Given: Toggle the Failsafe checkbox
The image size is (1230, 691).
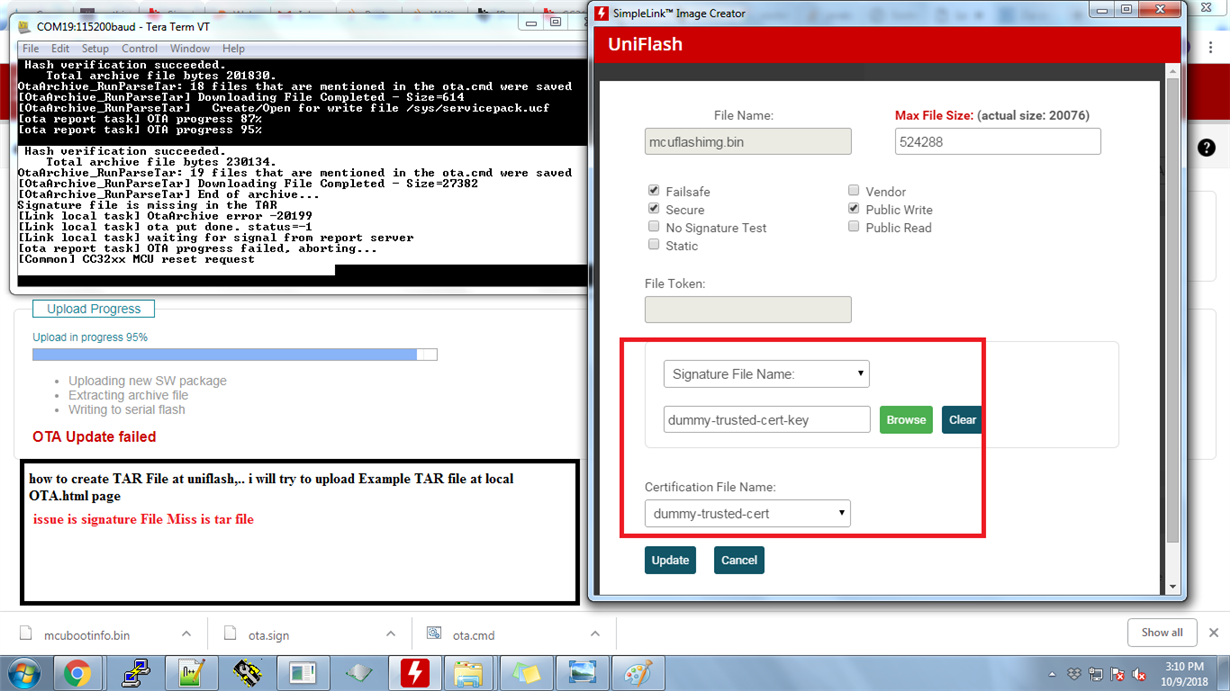Looking at the screenshot, I should (653, 190).
